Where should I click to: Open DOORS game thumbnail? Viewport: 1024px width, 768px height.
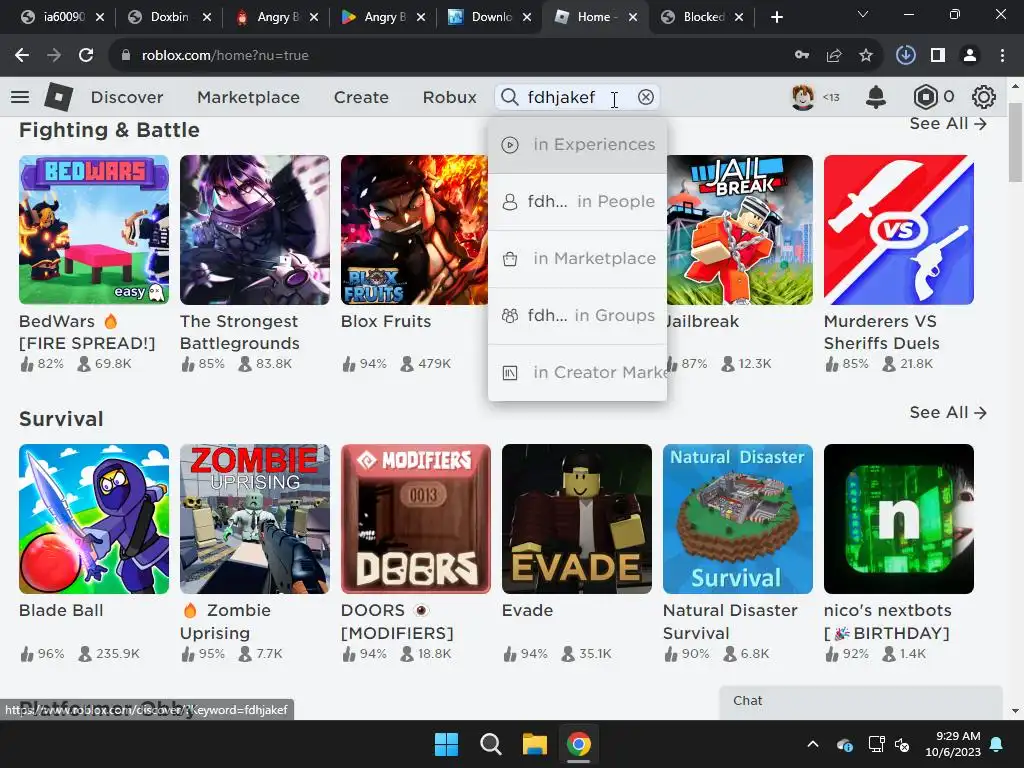pos(416,519)
